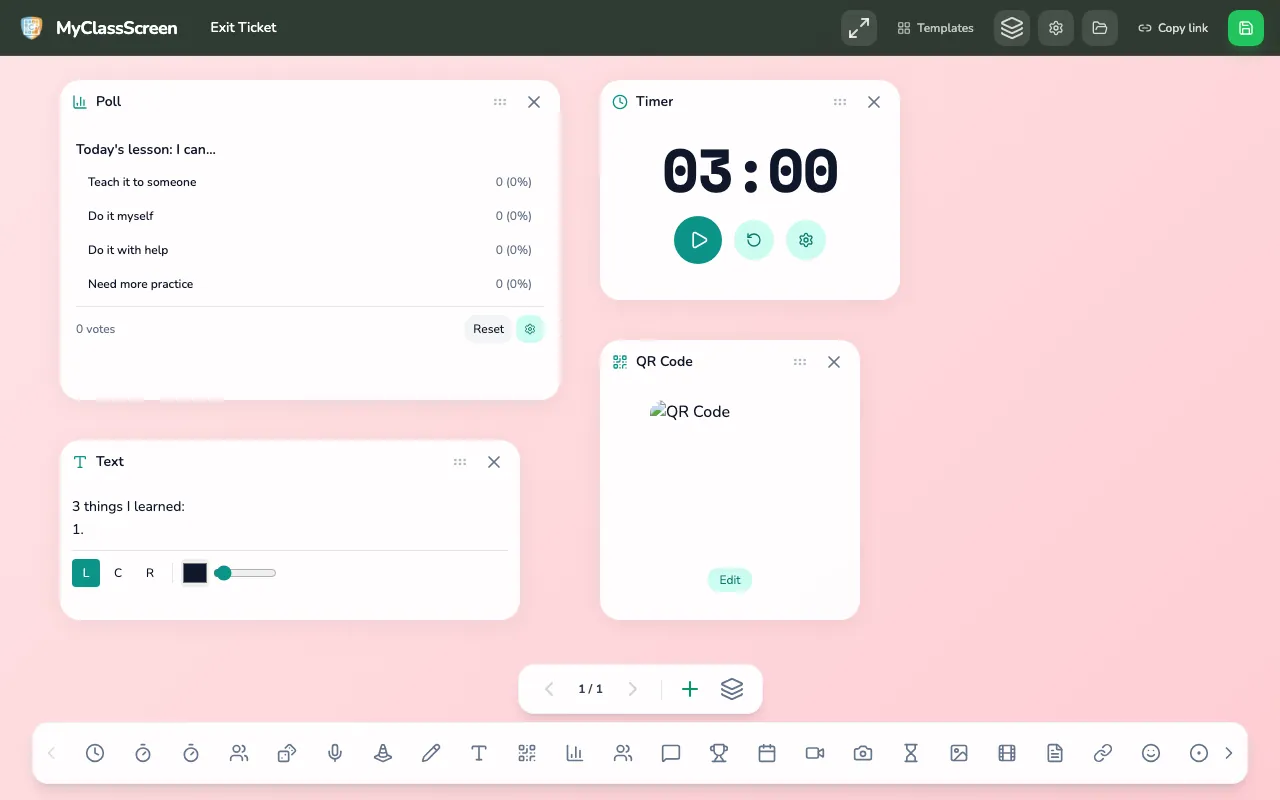The height and width of the screenshot is (800, 1280).
Task: Click the Poll widget drag handle dots
Action: pyautogui.click(x=500, y=102)
